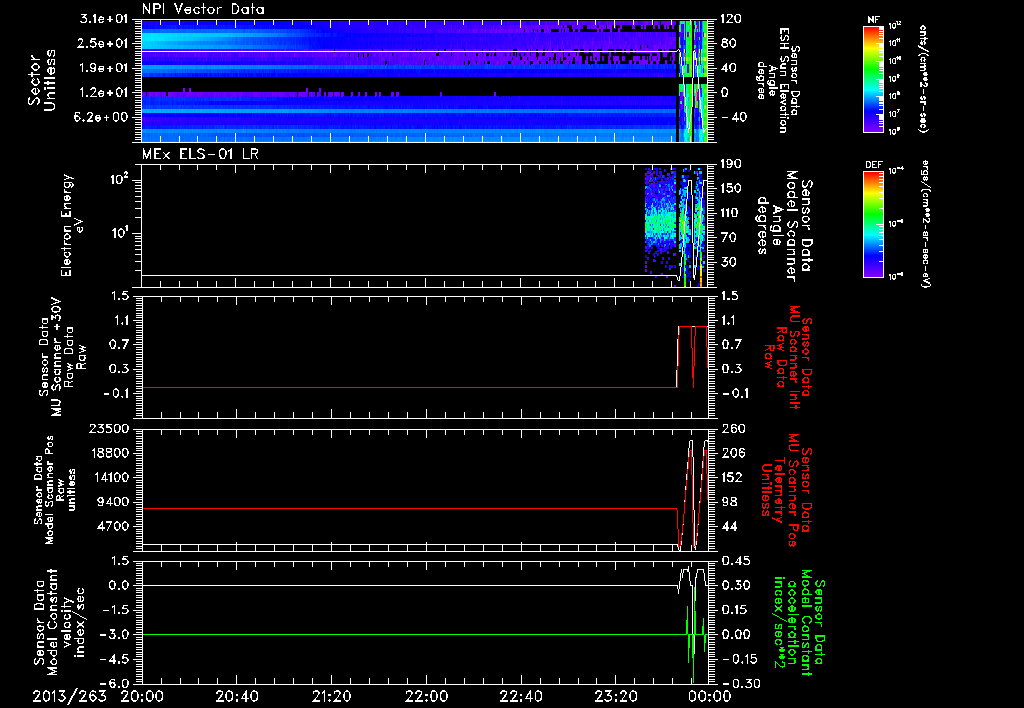Image resolution: width=1024 pixels, height=708 pixels.
Task: Click the 190 scanner angle tick
Action: point(731,164)
